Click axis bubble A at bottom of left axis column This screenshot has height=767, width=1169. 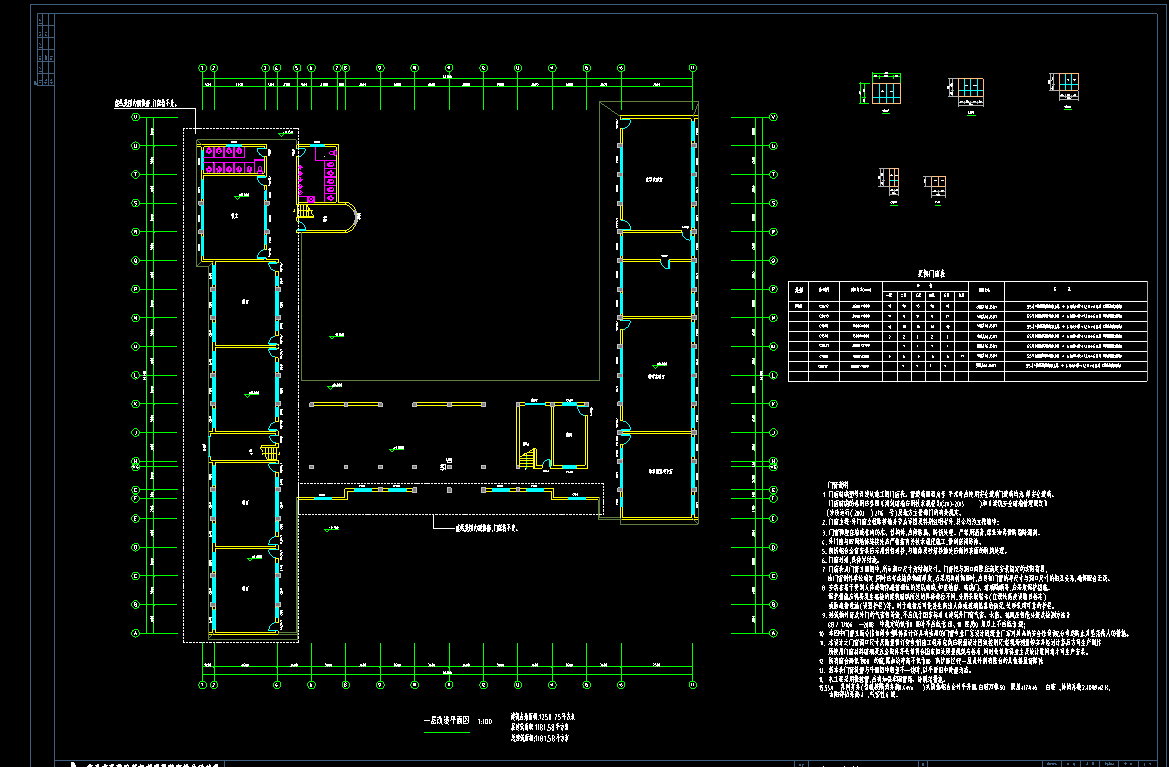point(136,634)
